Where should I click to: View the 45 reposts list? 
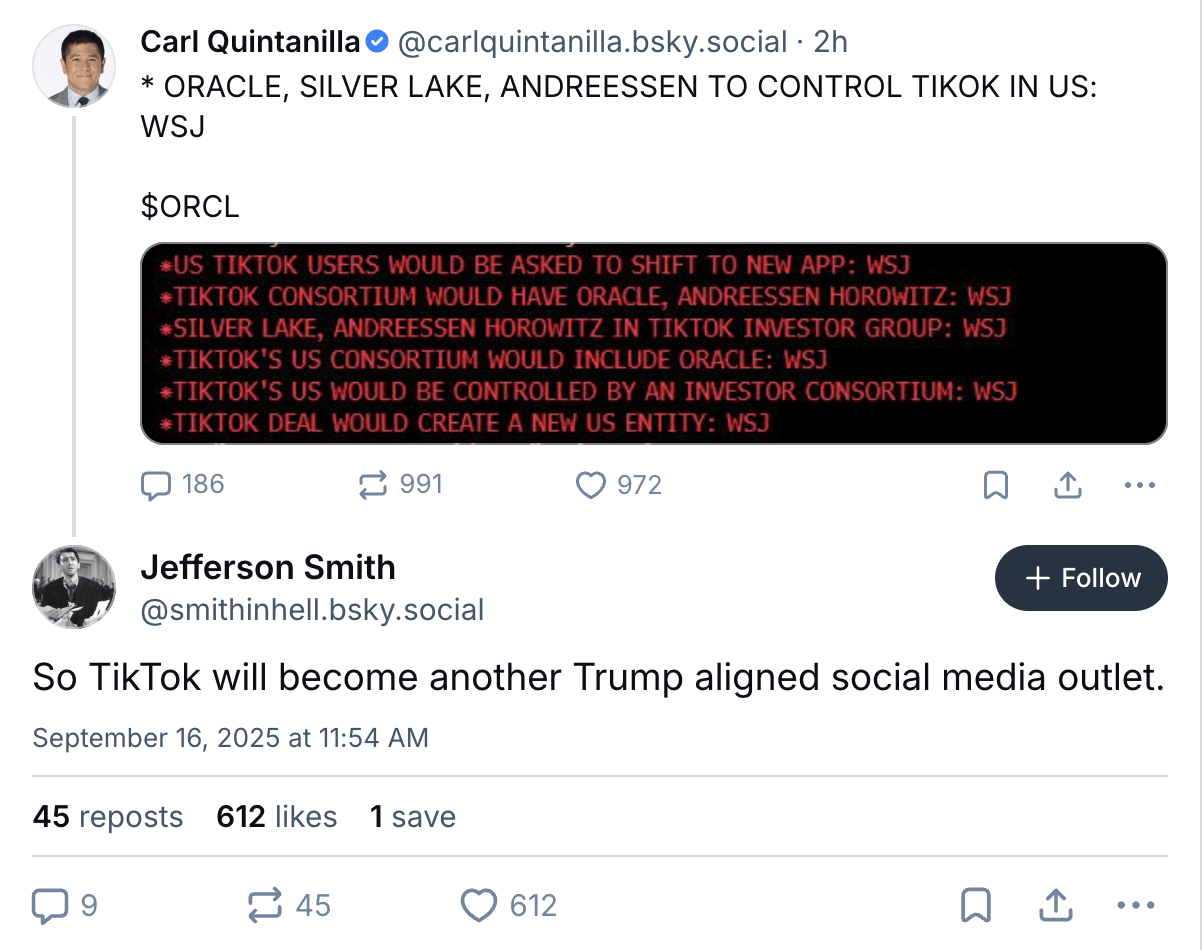tap(108, 816)
